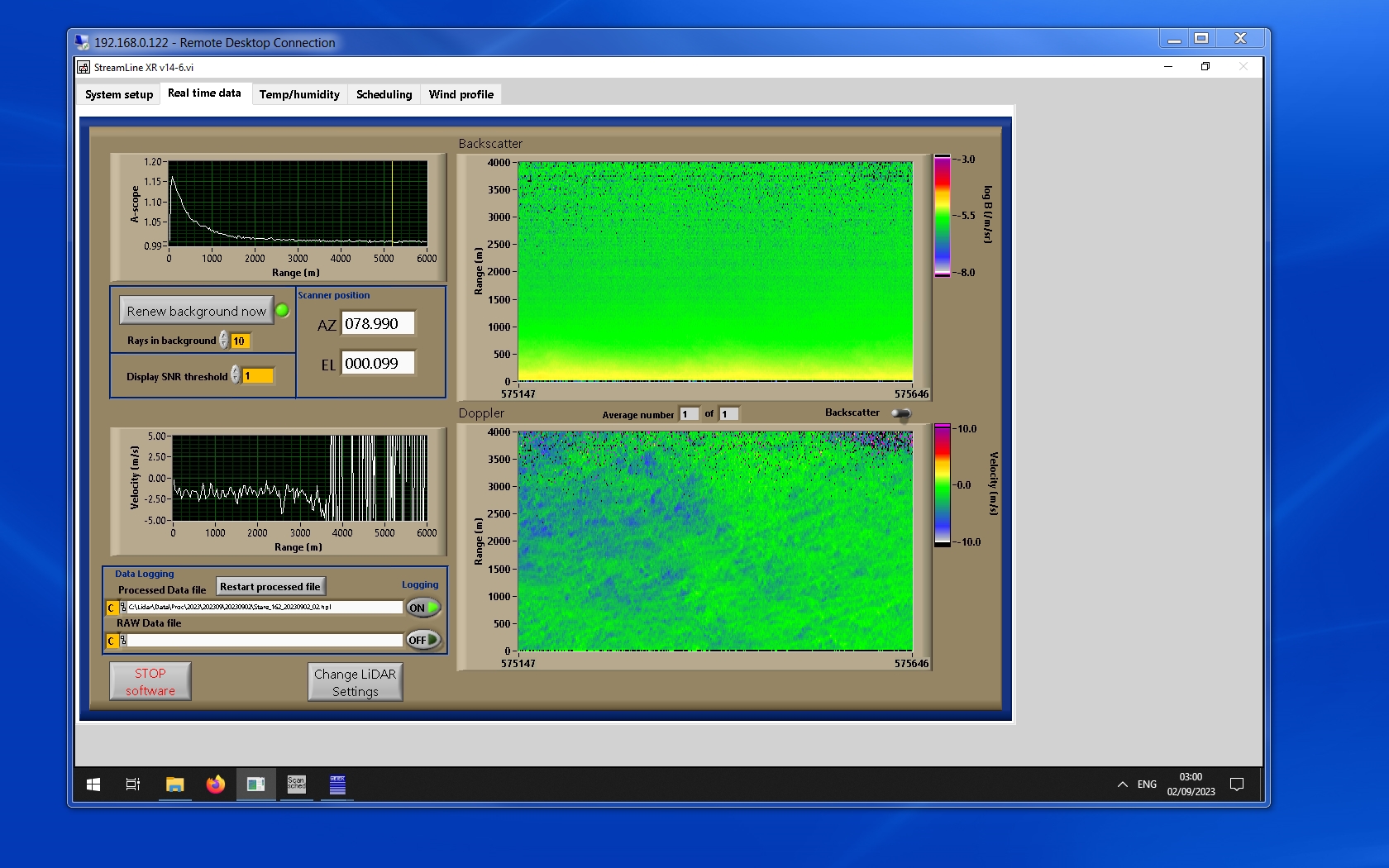Click the StreamLine app taskbar icon
The height and width of the screenshot is (868, 1389).
pos(255,785)
